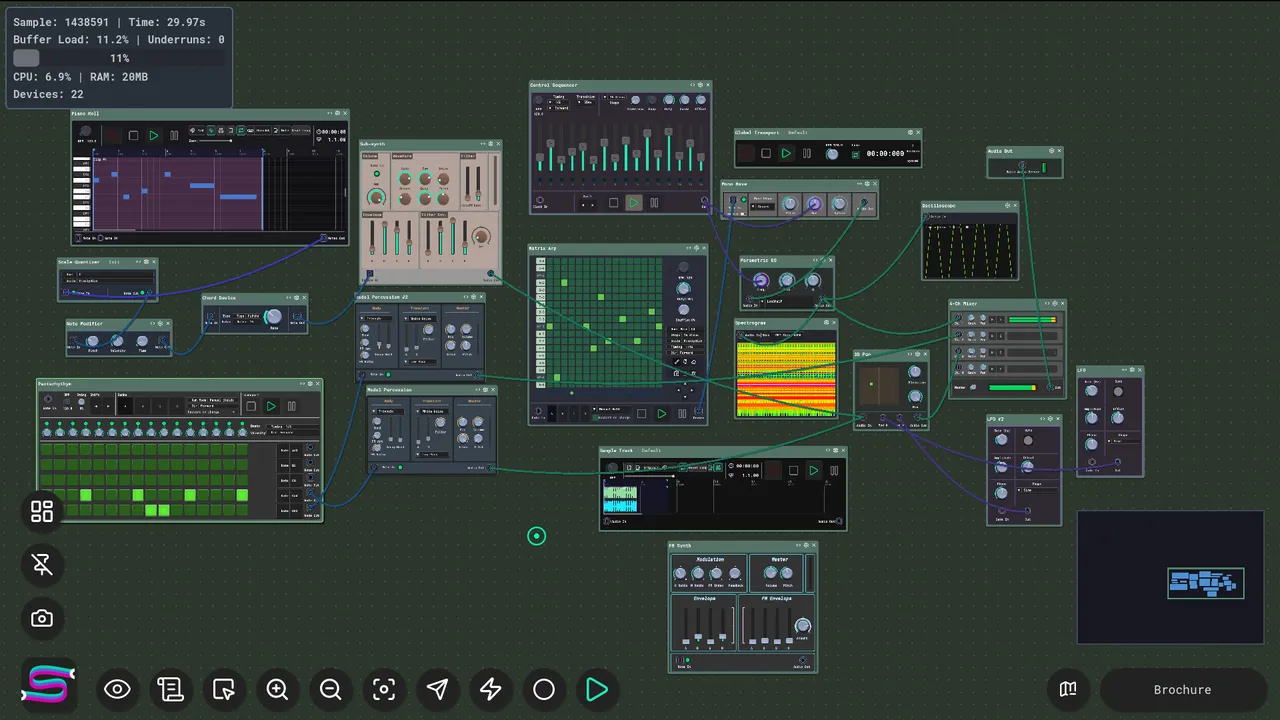
Task: Click the Piano Roll zoom slider
Action: pos(215,141)
